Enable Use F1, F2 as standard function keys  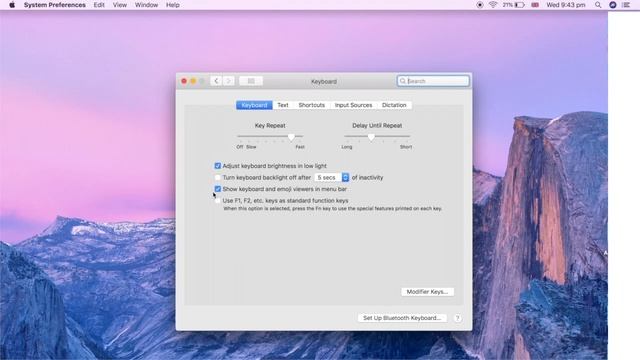click(218, 200)
